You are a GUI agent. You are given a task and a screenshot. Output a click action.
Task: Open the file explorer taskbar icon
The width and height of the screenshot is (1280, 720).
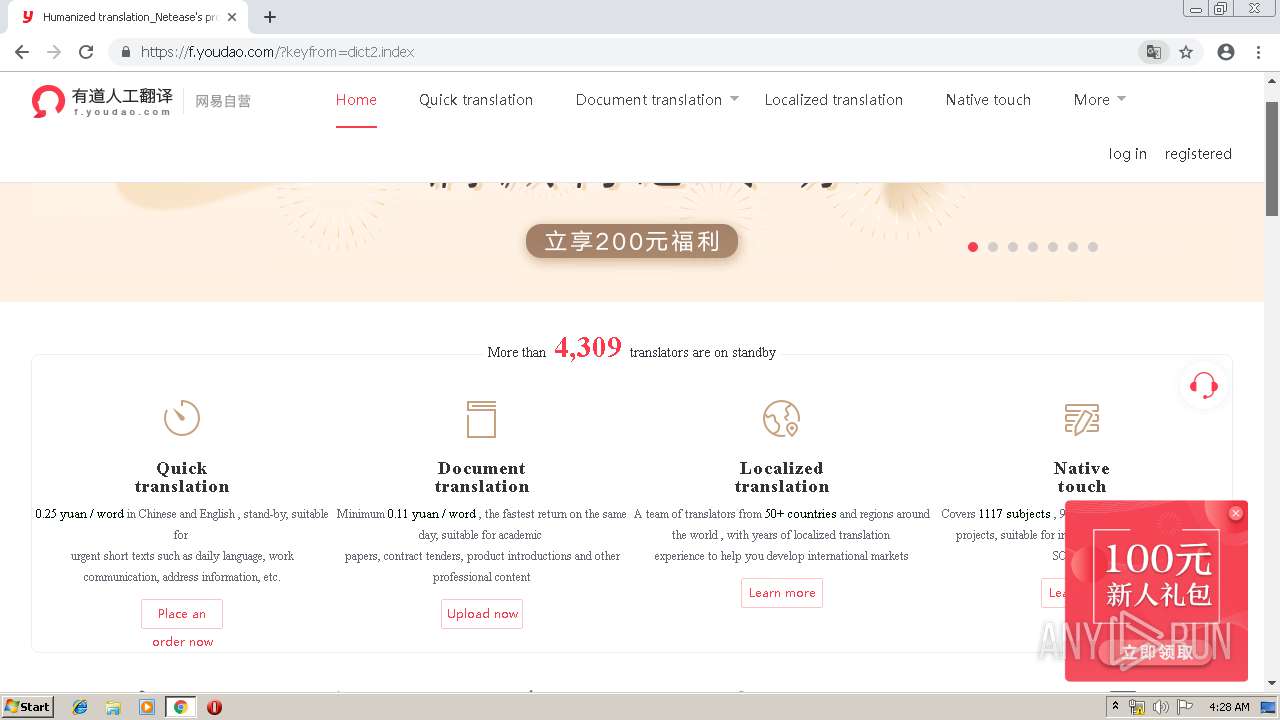click(113, 707)
